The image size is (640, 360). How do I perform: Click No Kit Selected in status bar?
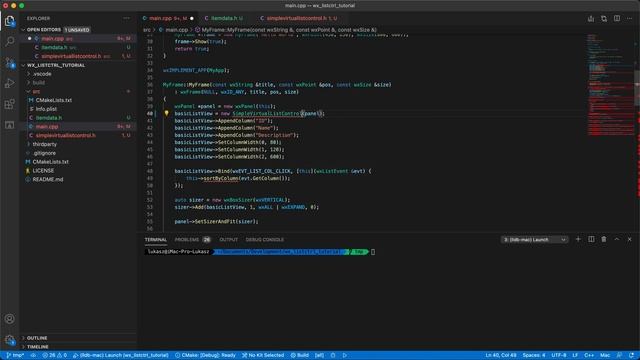pyautogui.click(x=263, y=355)
